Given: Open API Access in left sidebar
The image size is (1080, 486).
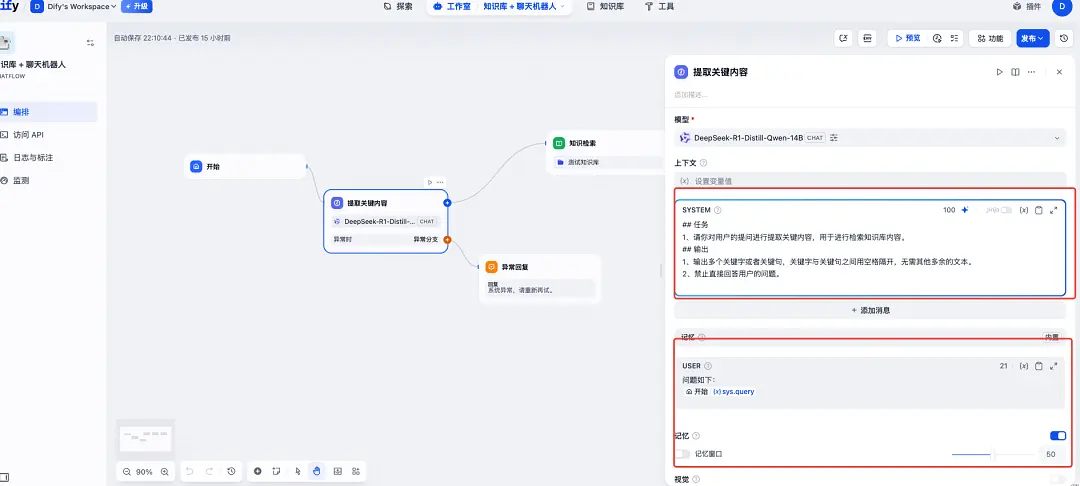Looking at the screenshot, I should (48, 135).
